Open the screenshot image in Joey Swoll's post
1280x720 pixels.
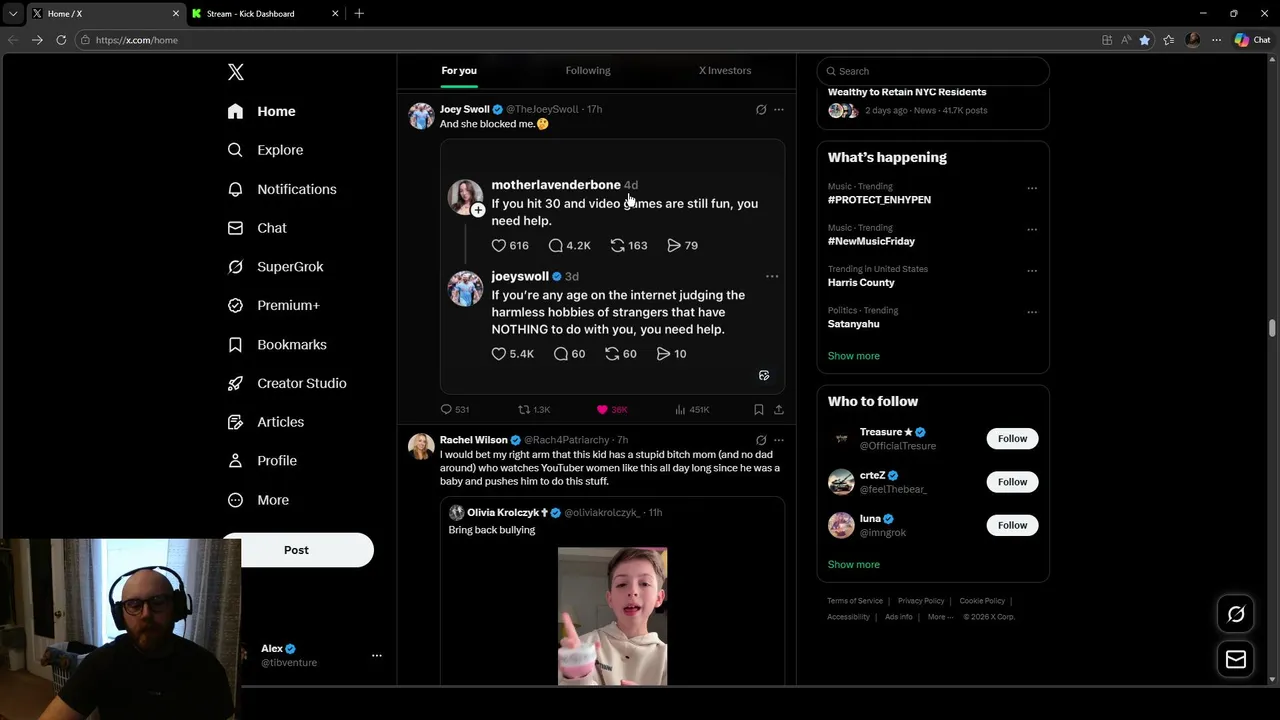(x=612, y=266)
